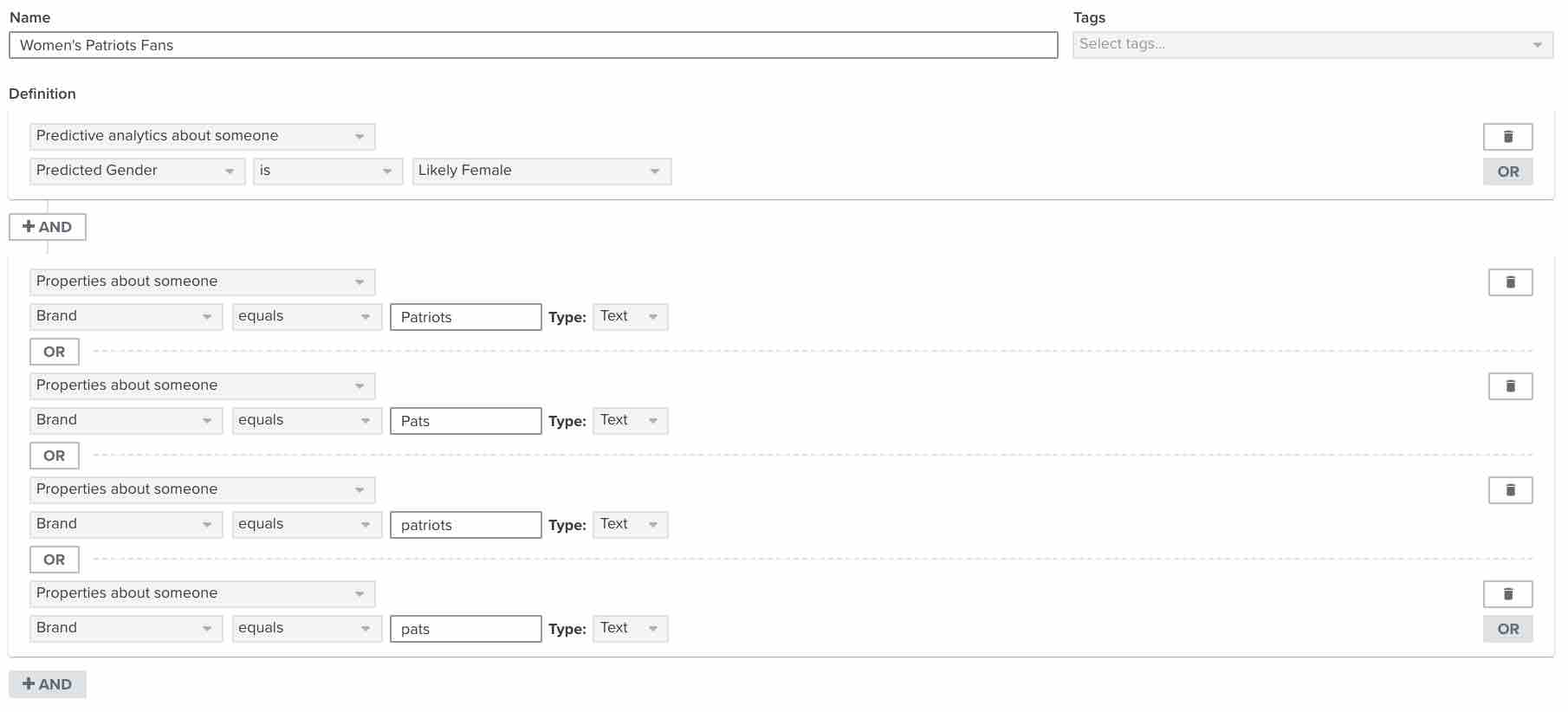Viewport: 1568px width, 712px height.
Task: Click inside the Pats value text box
Action: (465, 420)
